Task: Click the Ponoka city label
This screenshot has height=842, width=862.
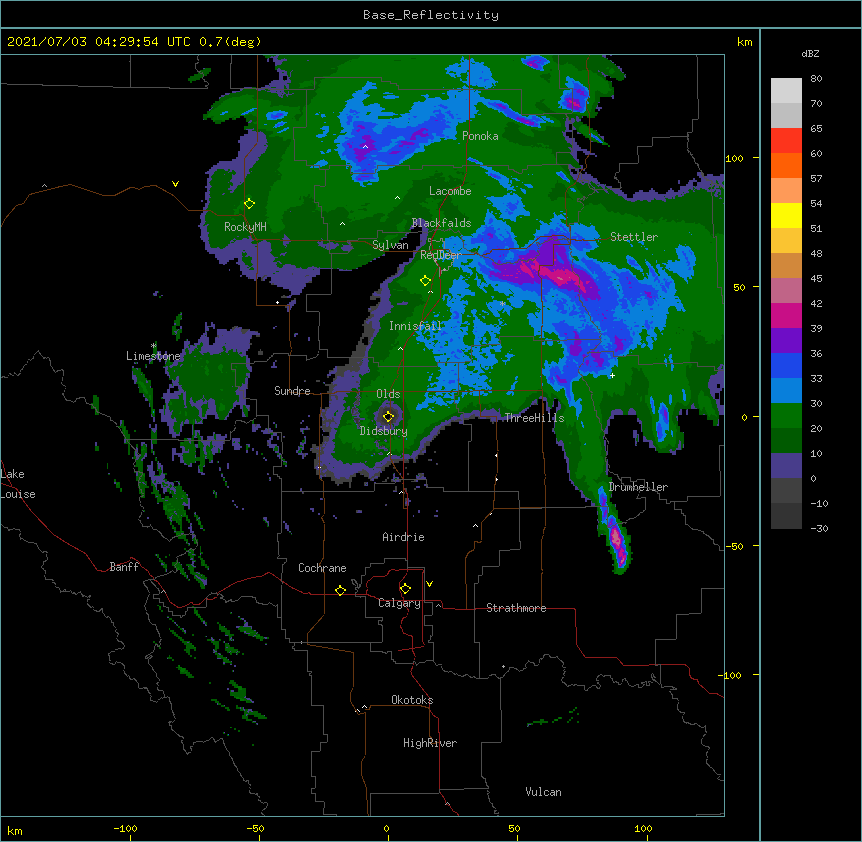Action: click(480, 136)
